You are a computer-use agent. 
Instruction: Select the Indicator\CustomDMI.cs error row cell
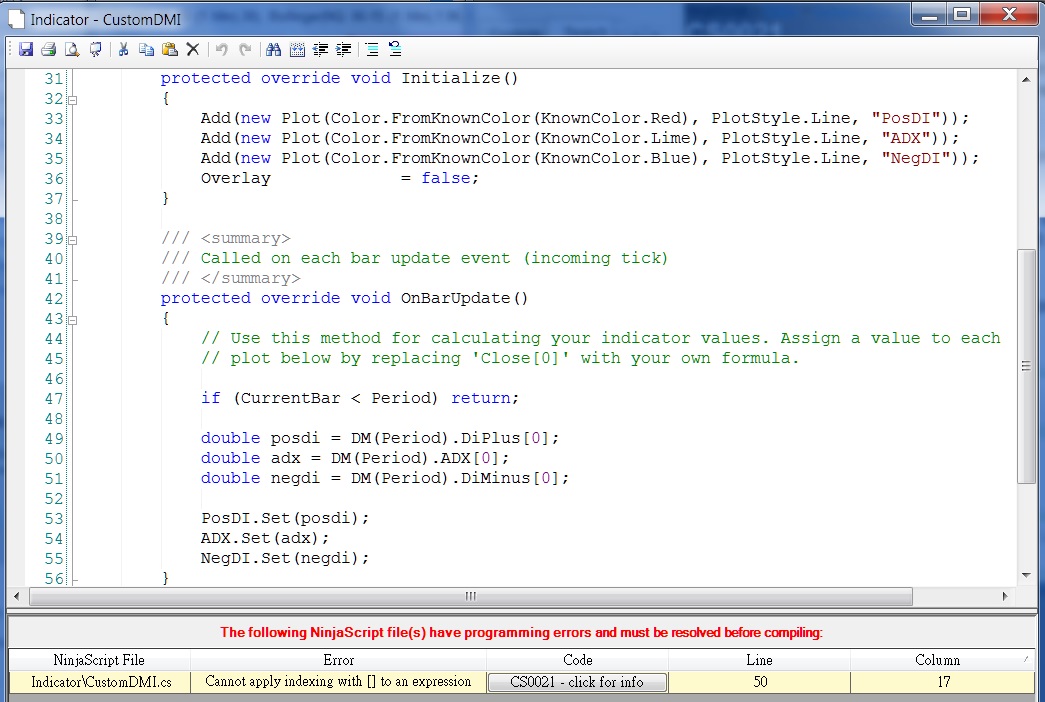pos(101,682)
